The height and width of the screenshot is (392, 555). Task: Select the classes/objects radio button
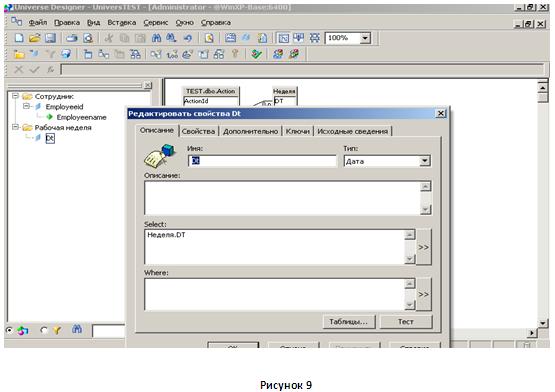point(9,330)
